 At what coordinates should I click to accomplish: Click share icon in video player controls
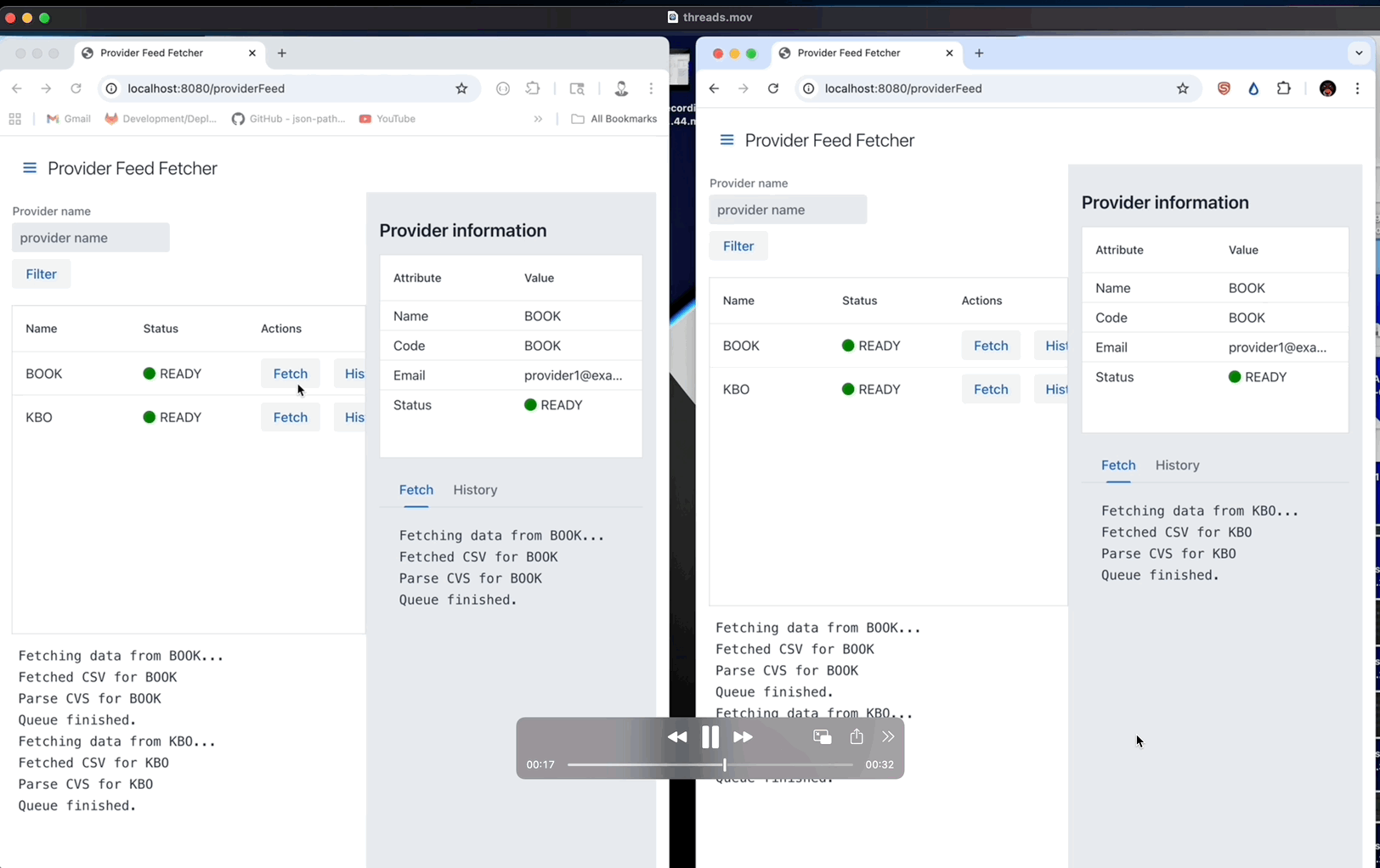pos(856,737)
